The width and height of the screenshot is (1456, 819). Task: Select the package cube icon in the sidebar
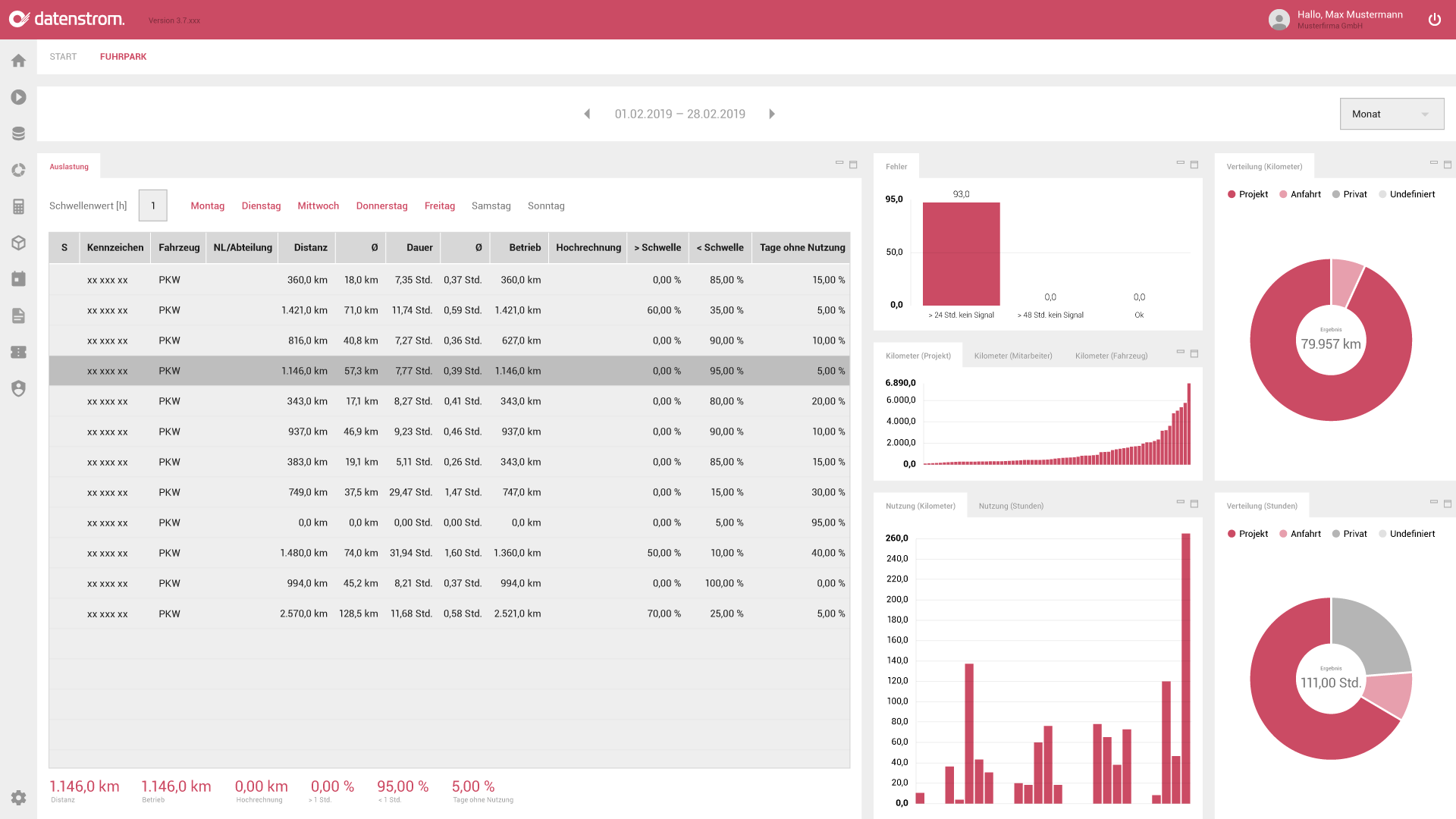click(18, 243)
